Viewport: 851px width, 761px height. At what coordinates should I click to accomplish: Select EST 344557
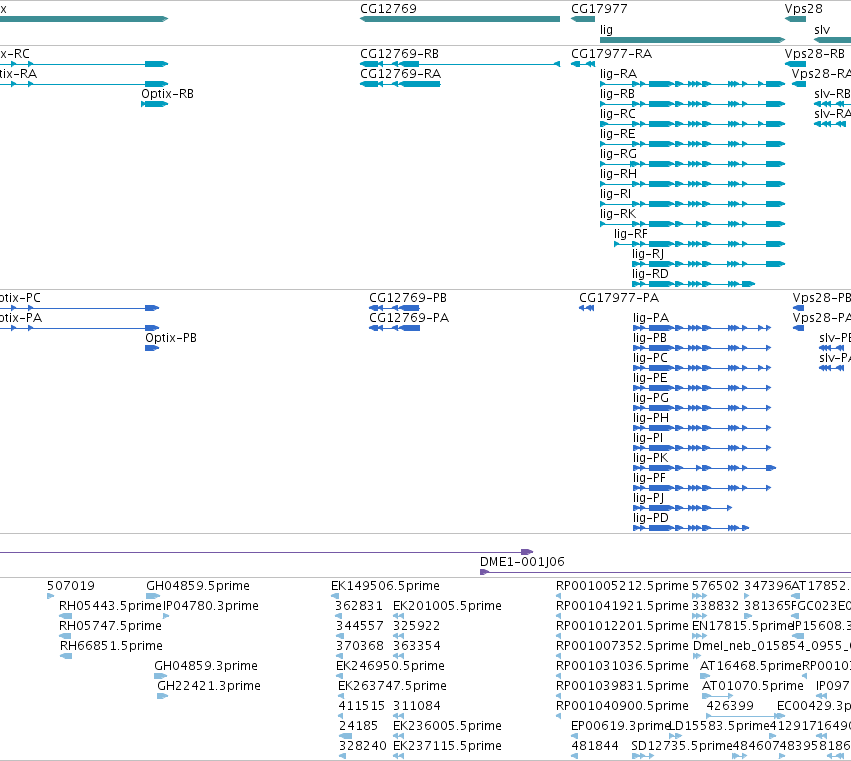360,626
